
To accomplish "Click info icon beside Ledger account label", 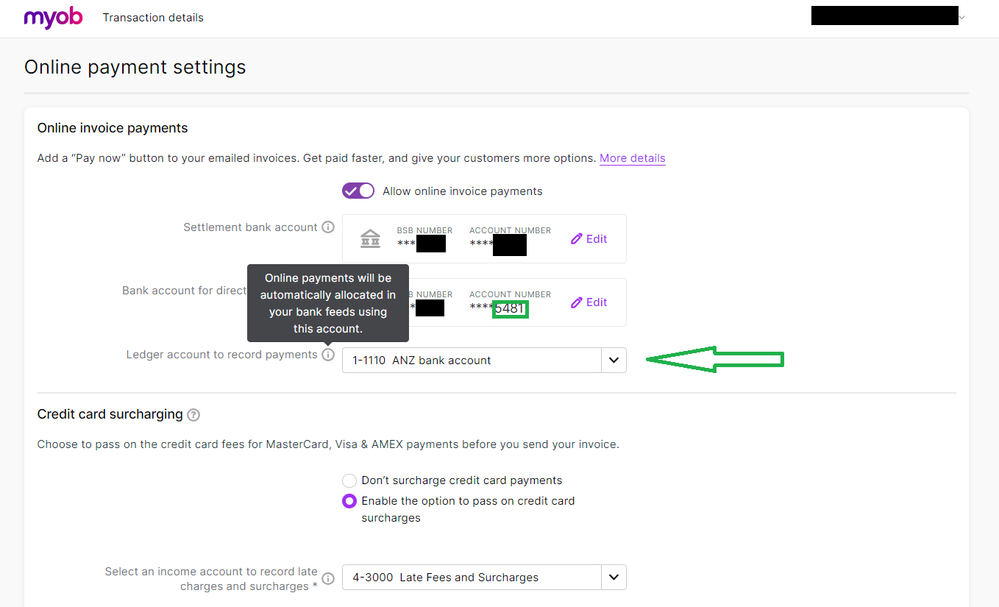I will pyautogui.click(x=328, y=355).
